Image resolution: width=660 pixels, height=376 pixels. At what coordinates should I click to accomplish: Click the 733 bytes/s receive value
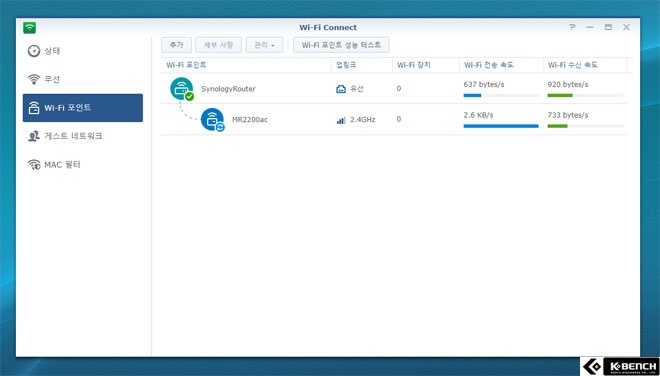(568, 115)
